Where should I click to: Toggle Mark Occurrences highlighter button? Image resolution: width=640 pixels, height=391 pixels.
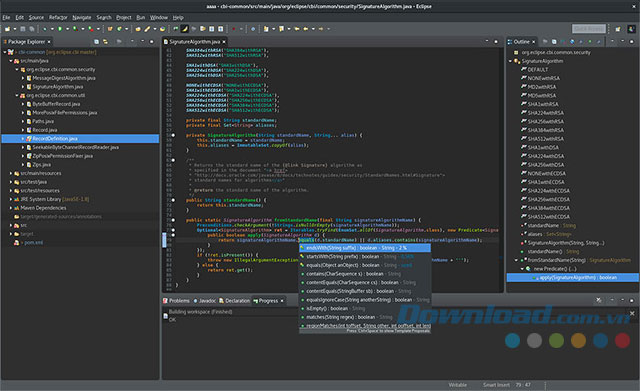pyautogui.click(x=185, y=29)
